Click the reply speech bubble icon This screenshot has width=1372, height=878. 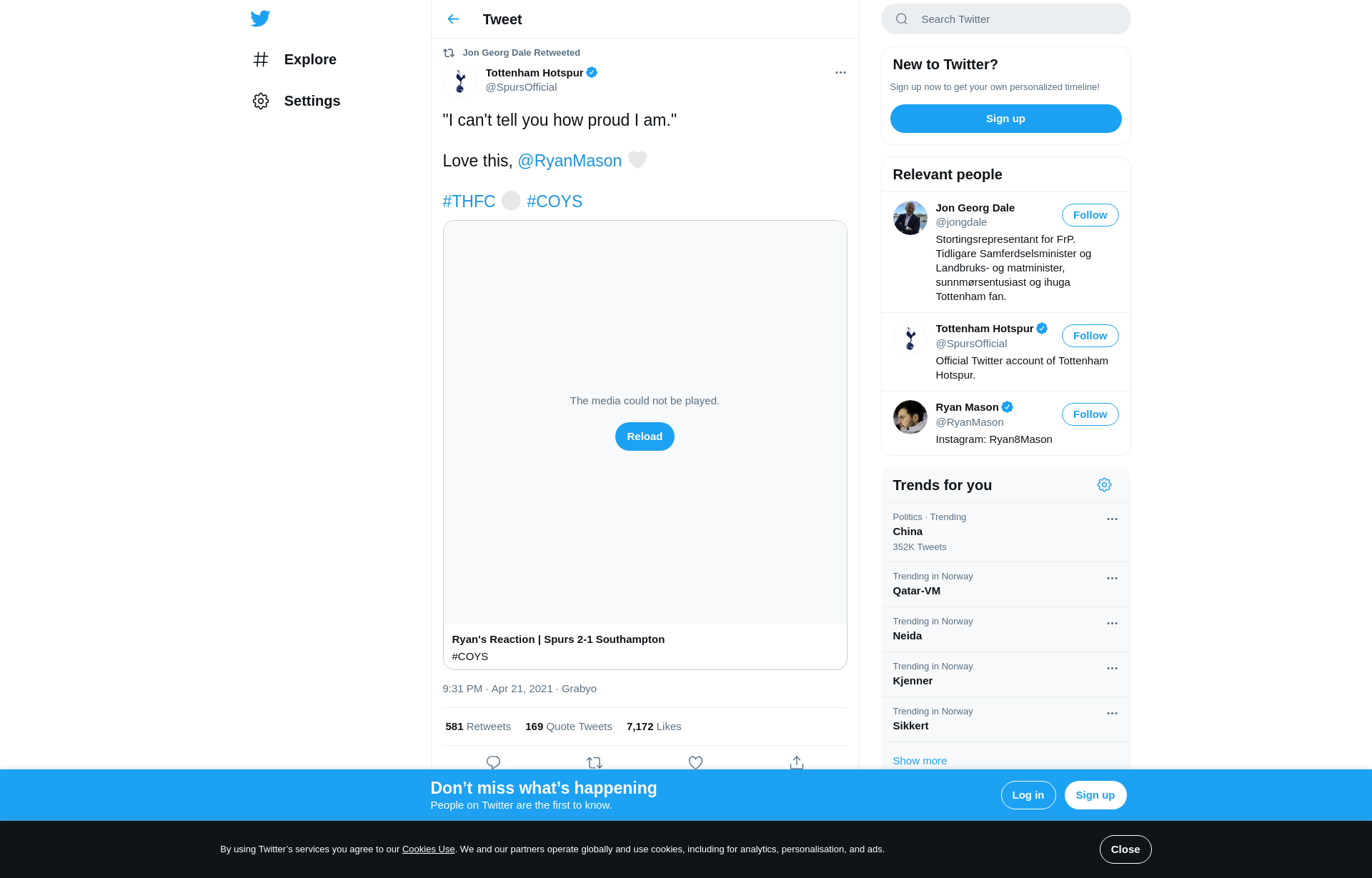(x=493, y=762)
